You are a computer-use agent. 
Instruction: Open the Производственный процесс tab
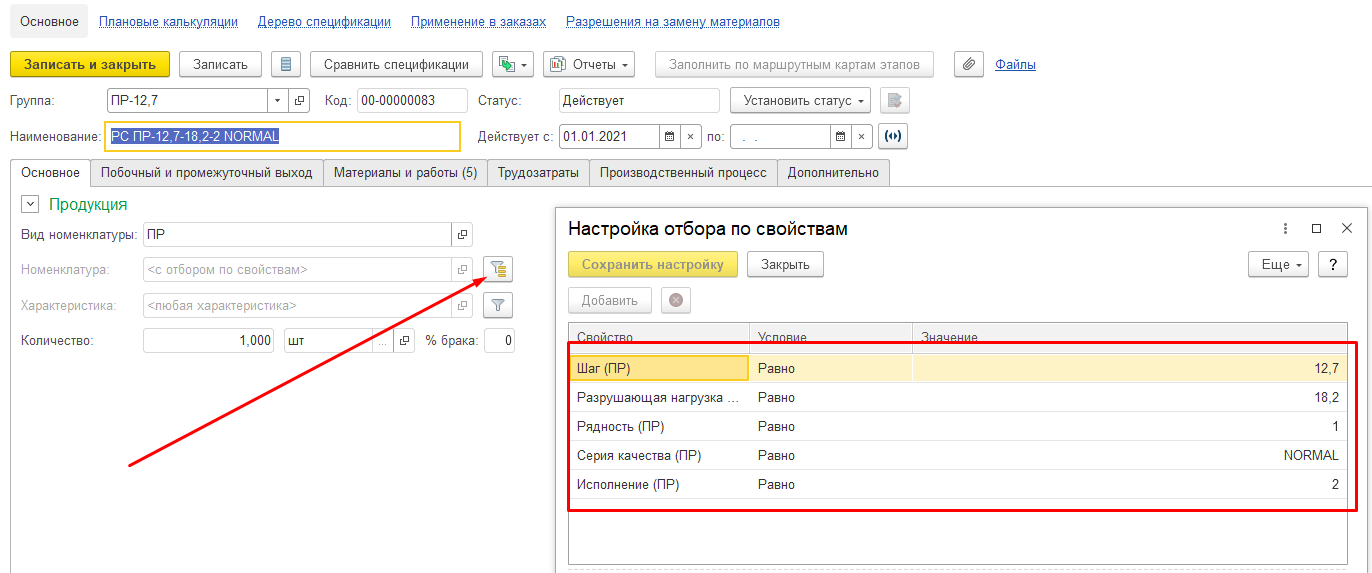[683, 172]
